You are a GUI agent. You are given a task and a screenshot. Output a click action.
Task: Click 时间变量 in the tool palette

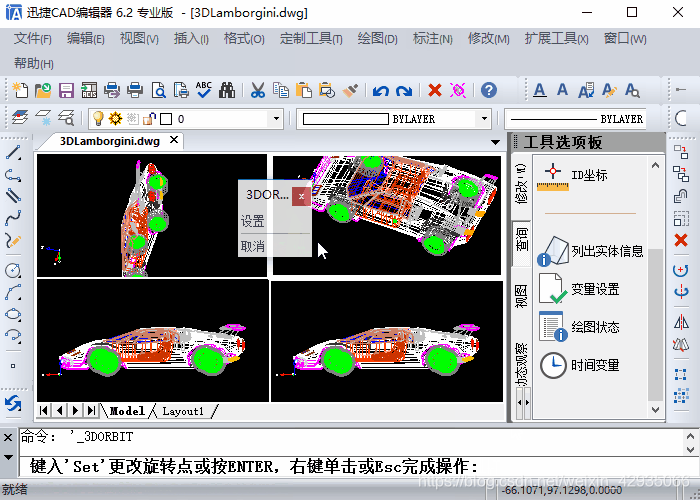(x=579, y=365)
